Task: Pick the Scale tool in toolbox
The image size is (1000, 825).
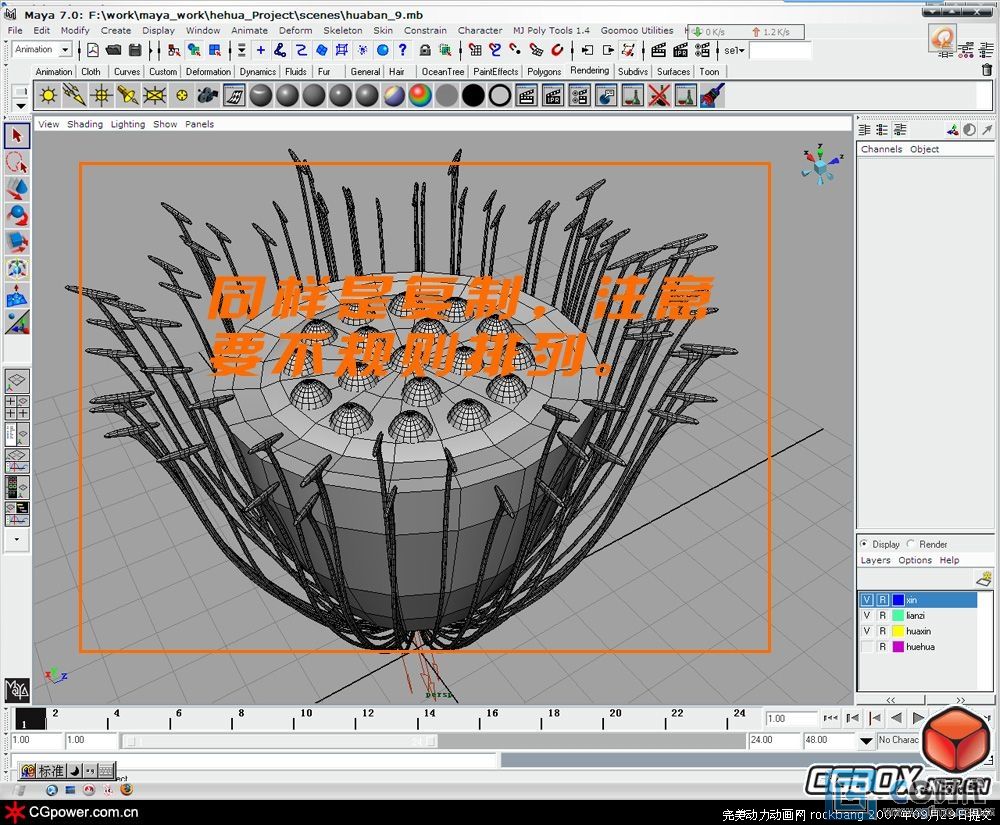Action: 17,243
